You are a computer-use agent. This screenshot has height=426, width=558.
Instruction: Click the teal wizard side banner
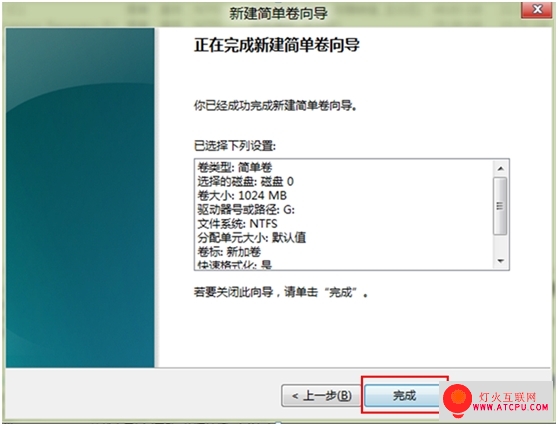click(x=80, y=198)
